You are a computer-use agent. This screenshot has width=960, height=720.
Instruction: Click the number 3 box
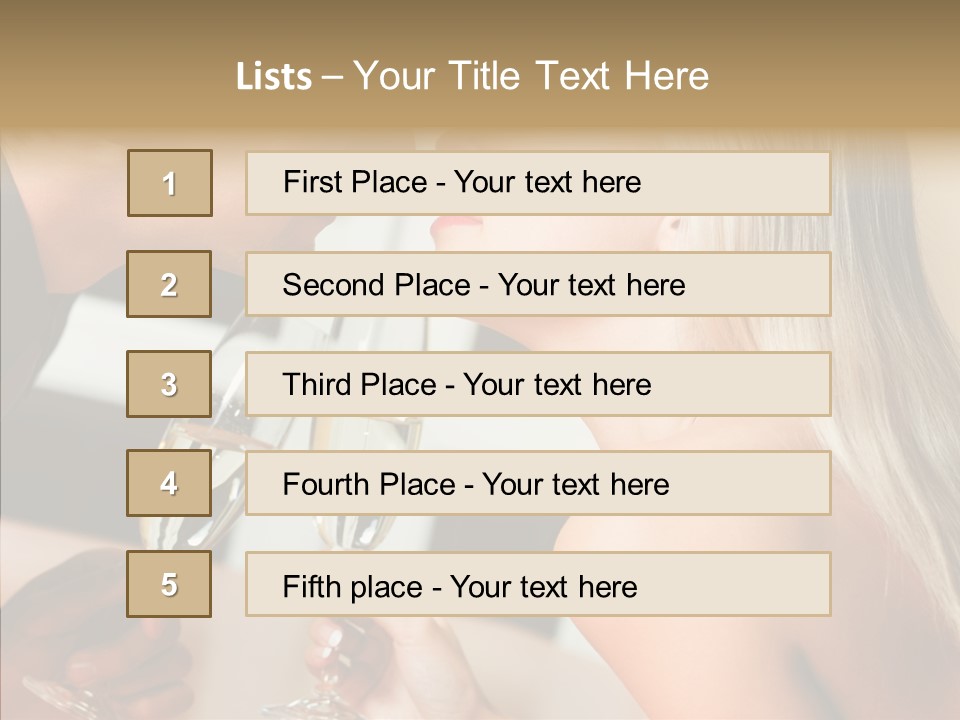(169, 384)
